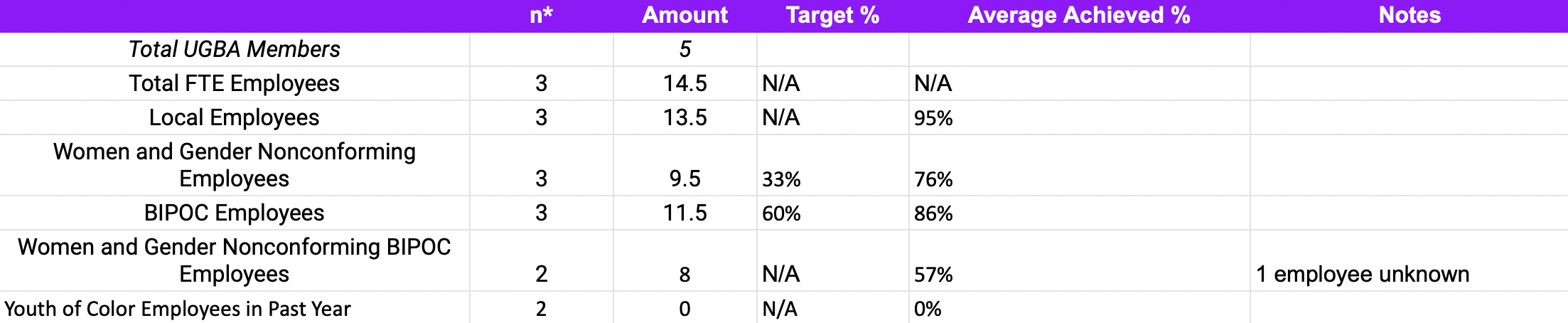
Task: Click the "Average Achieved %" column header
Action: (x=1078, y=16)
